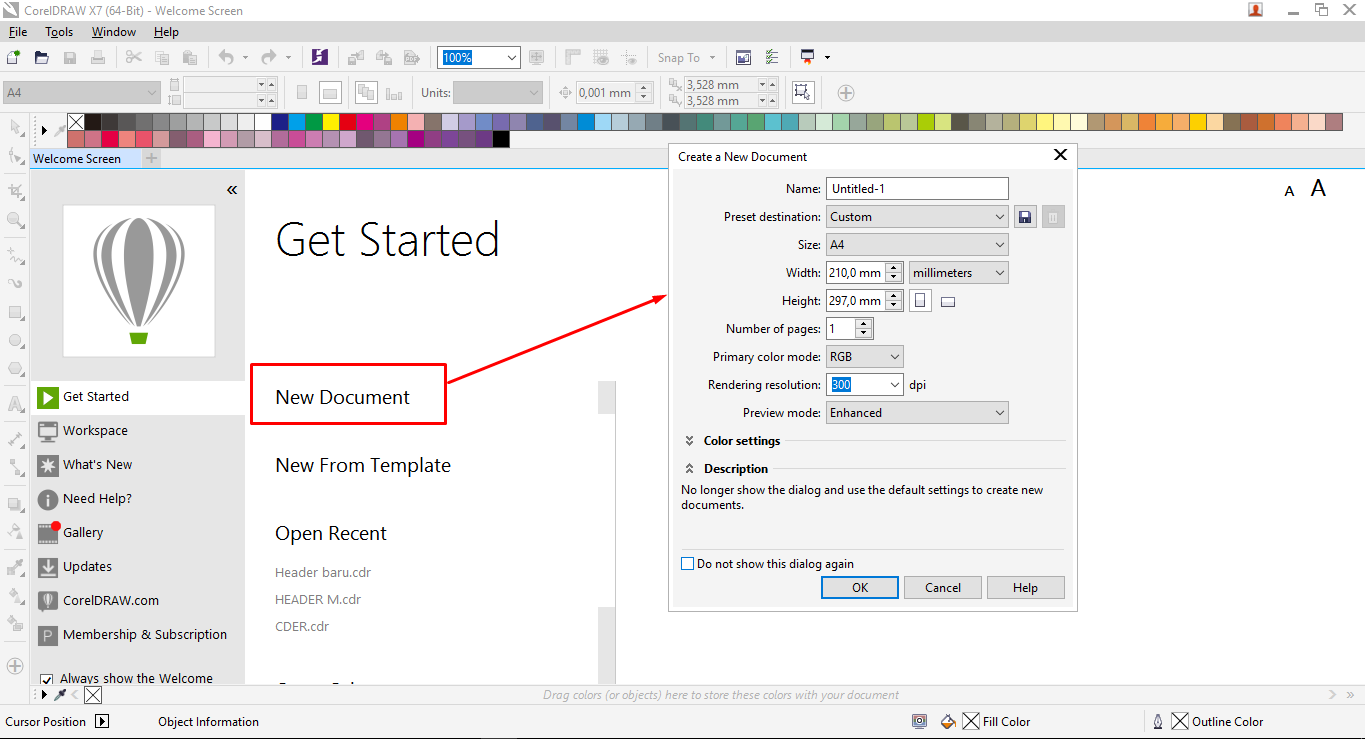Click the New document toolbar icon
The height and width of the screenshot is (739, 1365).
click(x=13, y=58)
